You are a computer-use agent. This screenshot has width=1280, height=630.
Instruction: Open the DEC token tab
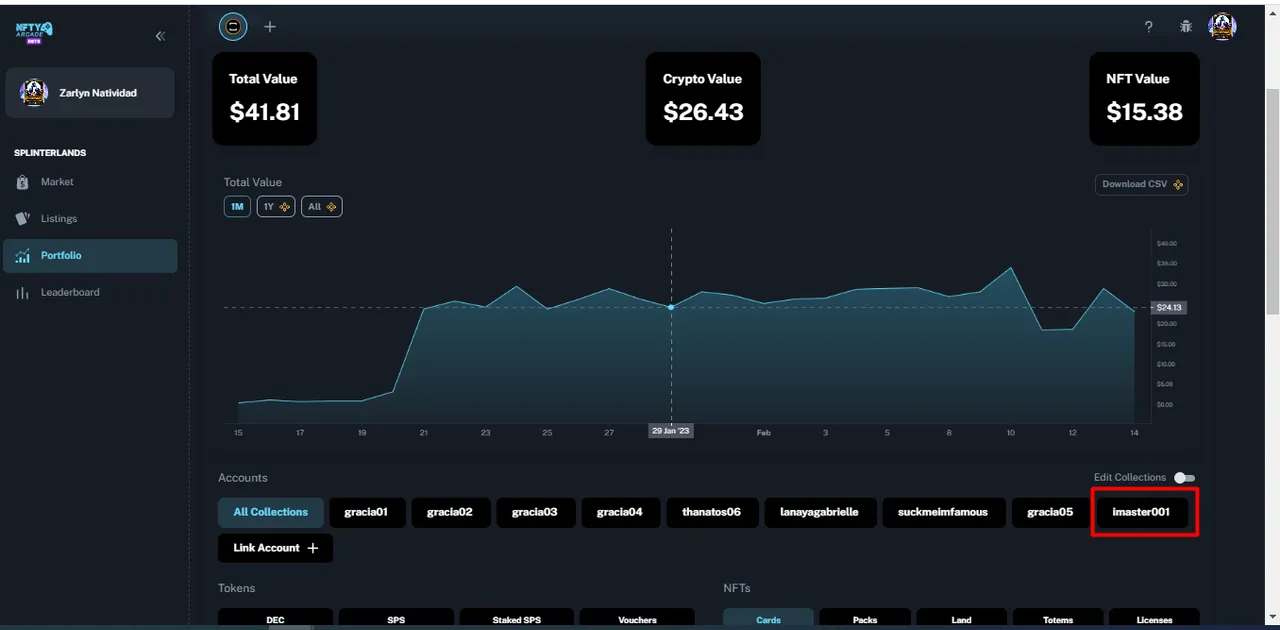(276, 619)
